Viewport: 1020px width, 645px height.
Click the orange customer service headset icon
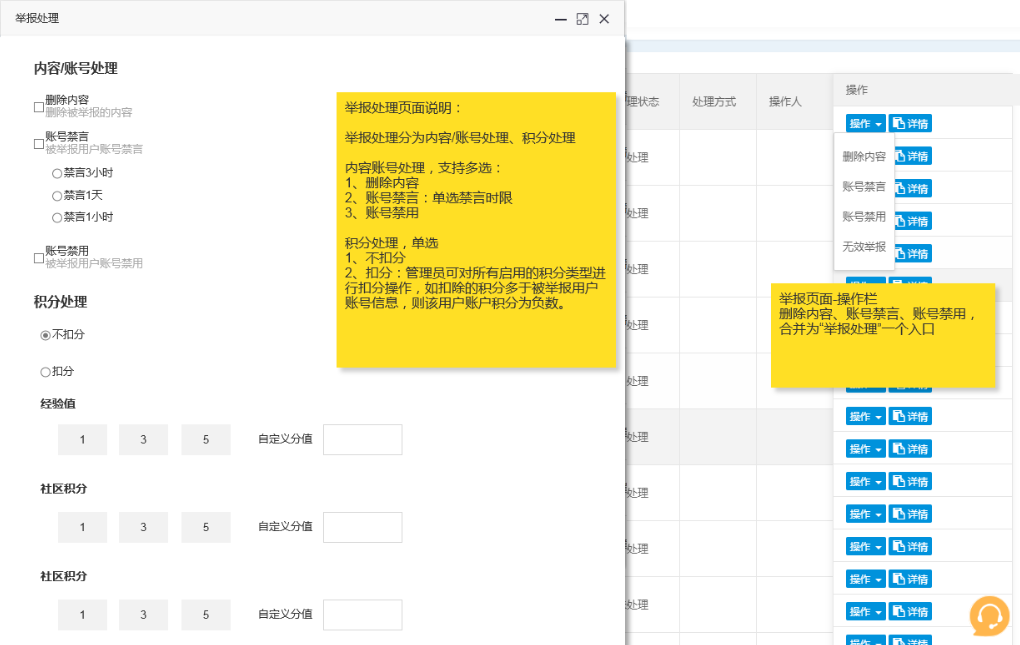[989, 615]
